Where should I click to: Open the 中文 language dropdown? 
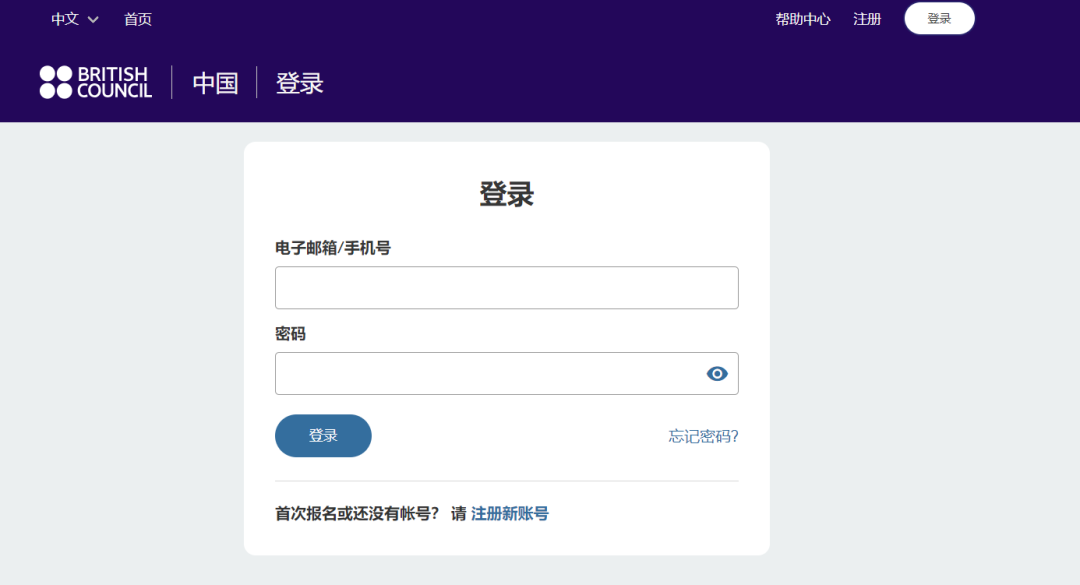coord(74,19)
